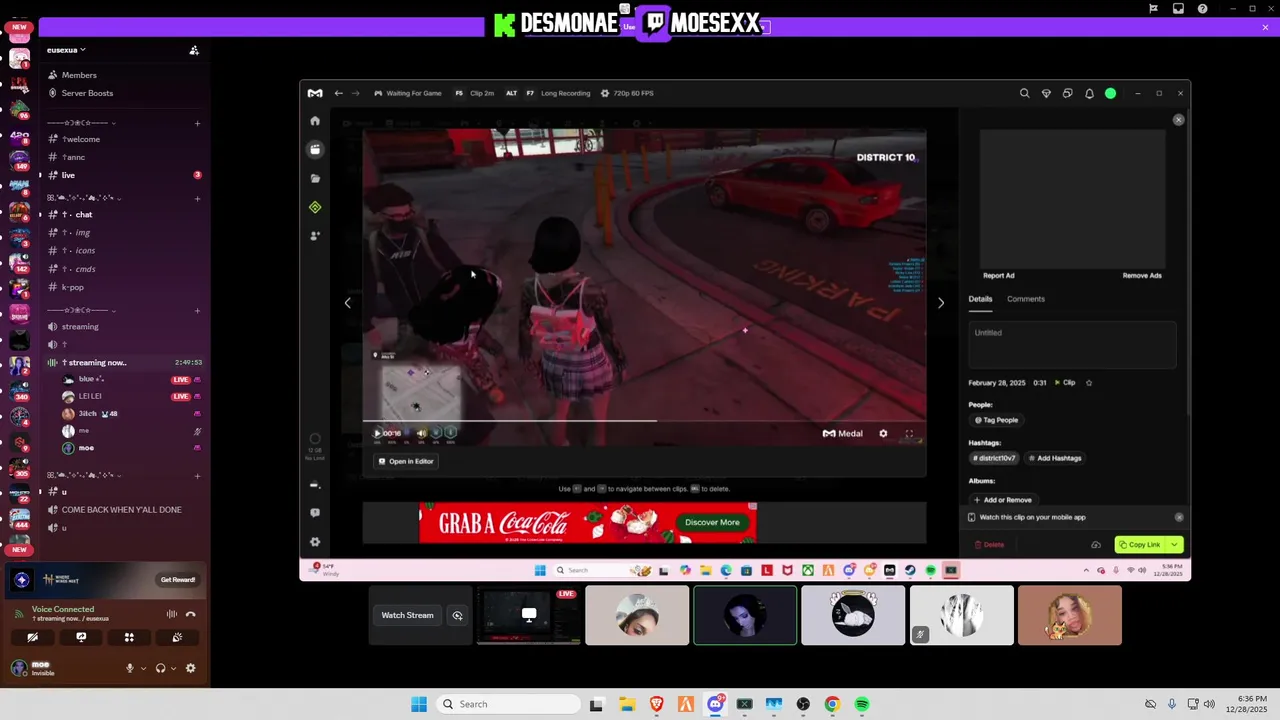Click Medal green profile avatar
This screenshot has height=720, width=1280.
point(1110,93)
